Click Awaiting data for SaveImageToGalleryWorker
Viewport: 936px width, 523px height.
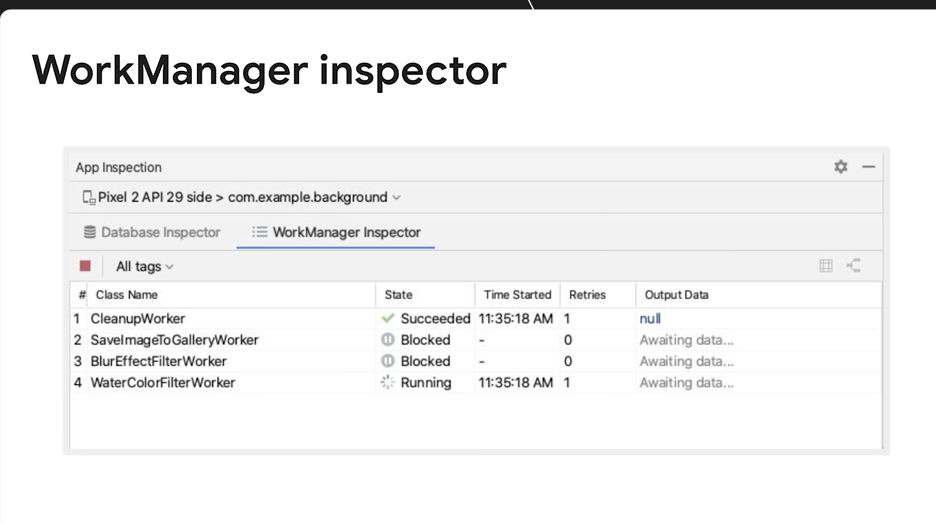686,340
